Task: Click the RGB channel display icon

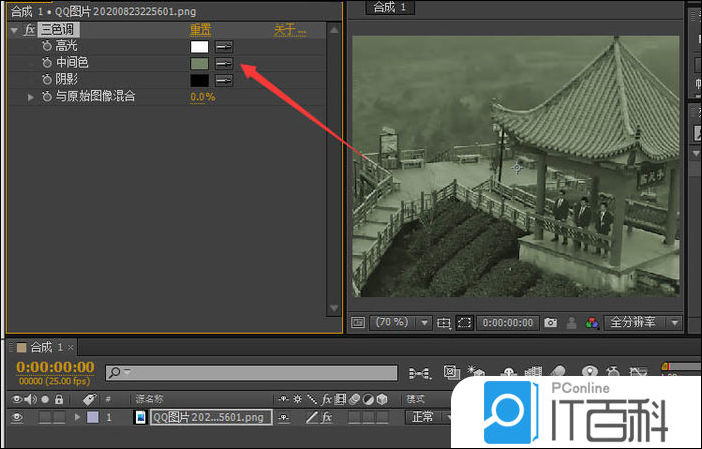Action: (592, 323)
